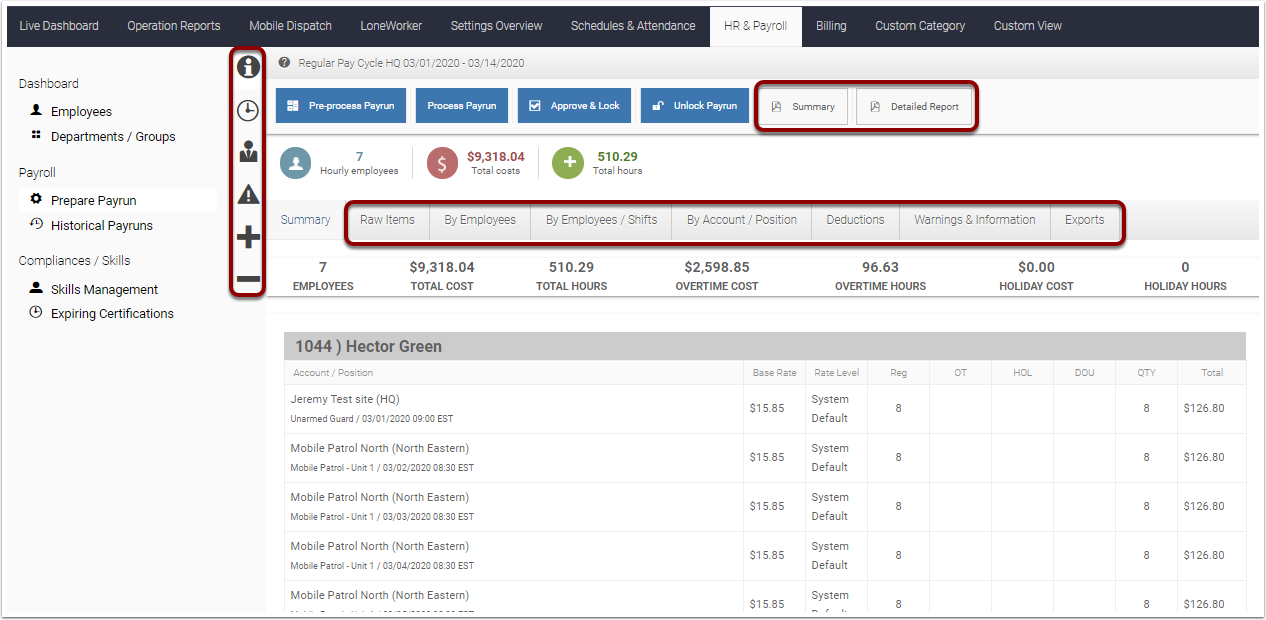Click the help icon beside Regular Pay Cycle
This screenshot has height=620, width=1266.
(284, 62)
